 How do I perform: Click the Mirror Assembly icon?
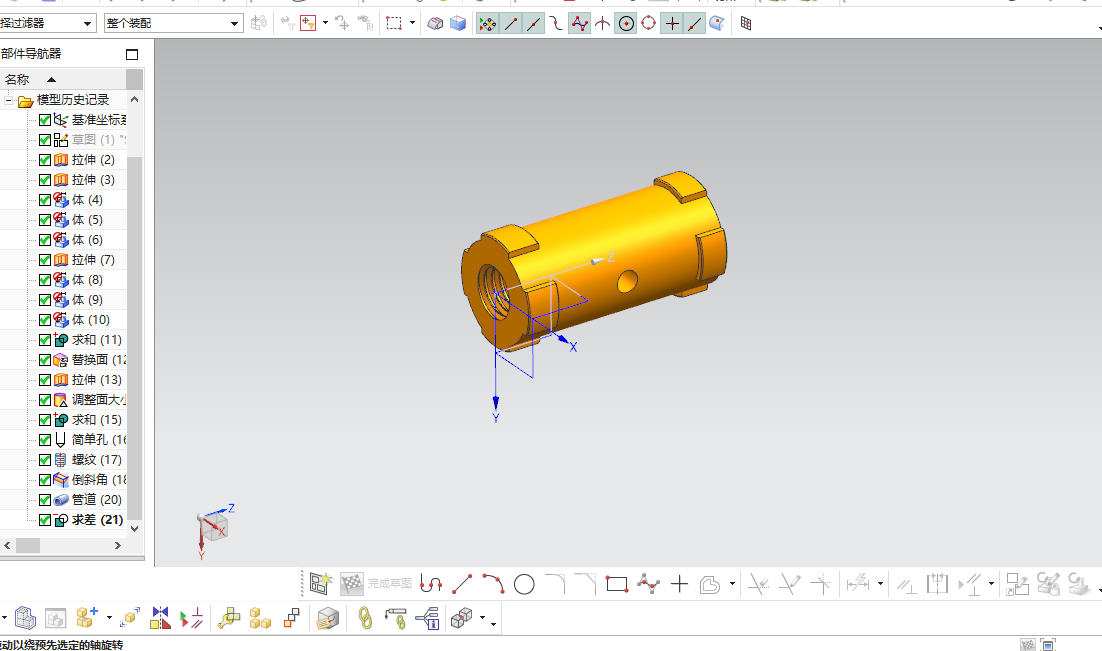tap(160, 618)
